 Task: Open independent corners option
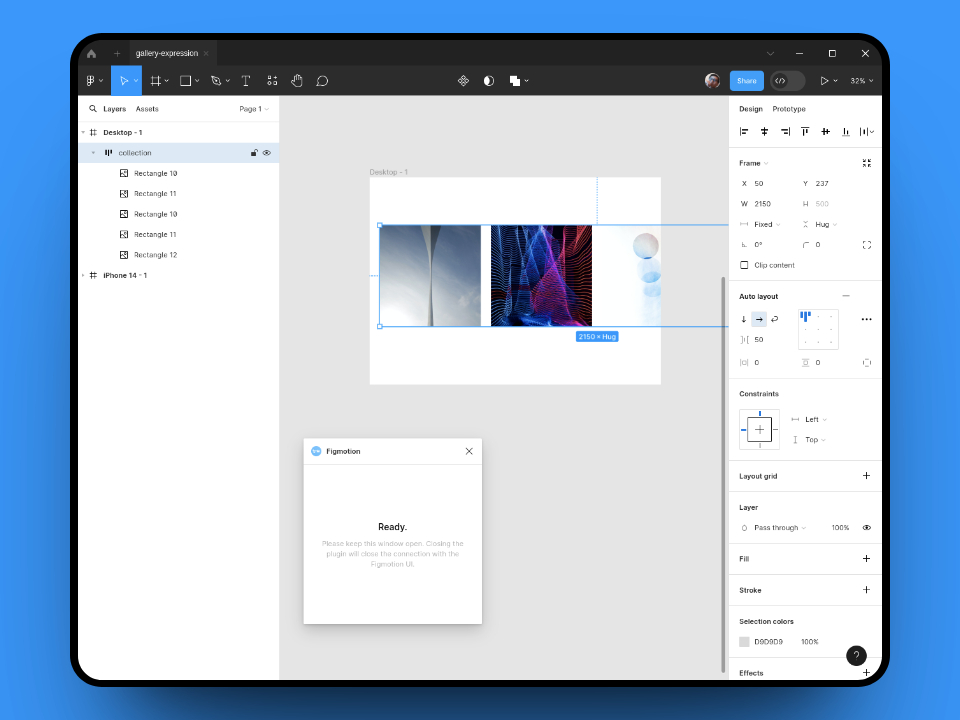[866, 245]
